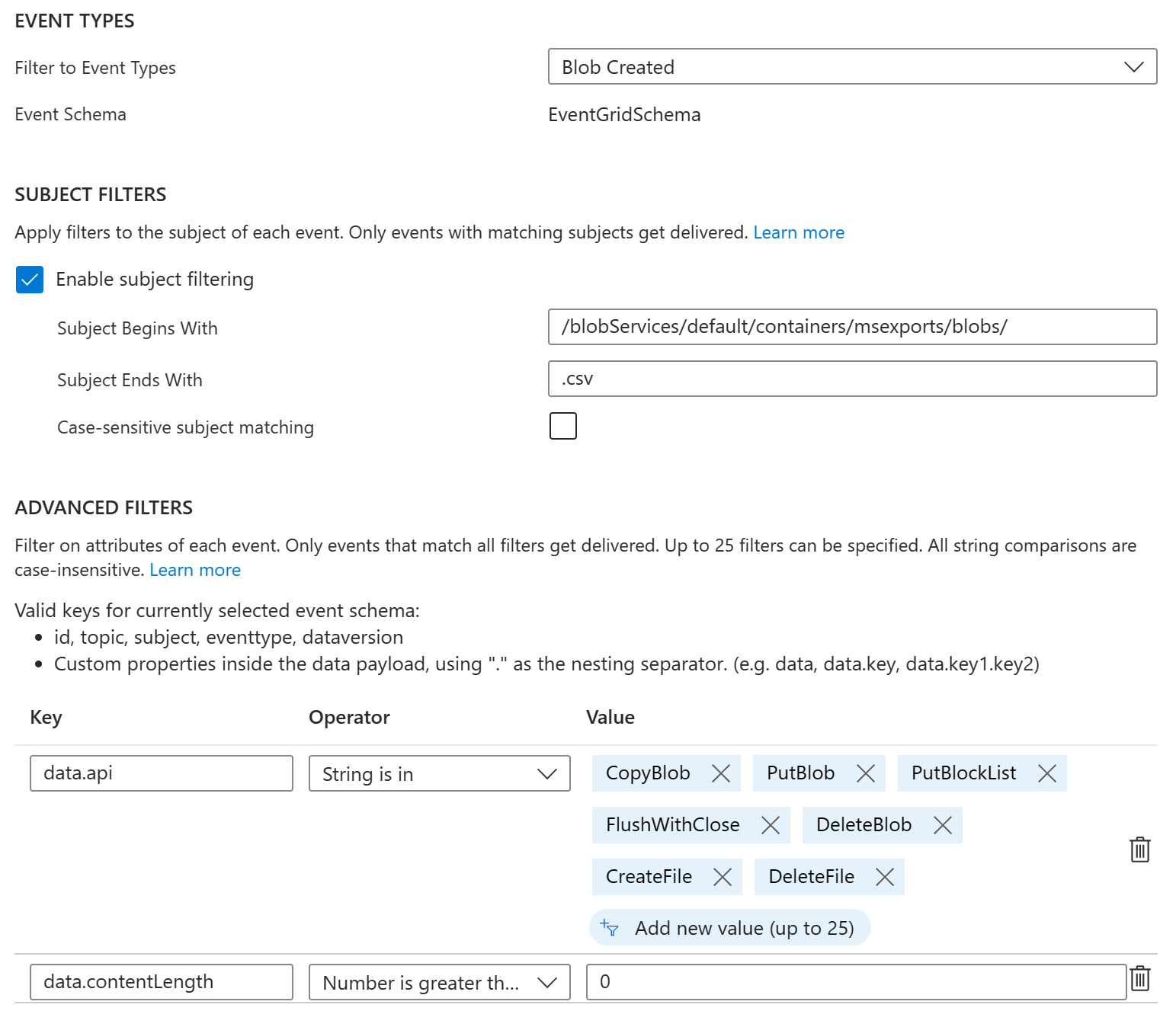Delete the data.api filter row
1176x1011 pixels.
pos(1139,849)
